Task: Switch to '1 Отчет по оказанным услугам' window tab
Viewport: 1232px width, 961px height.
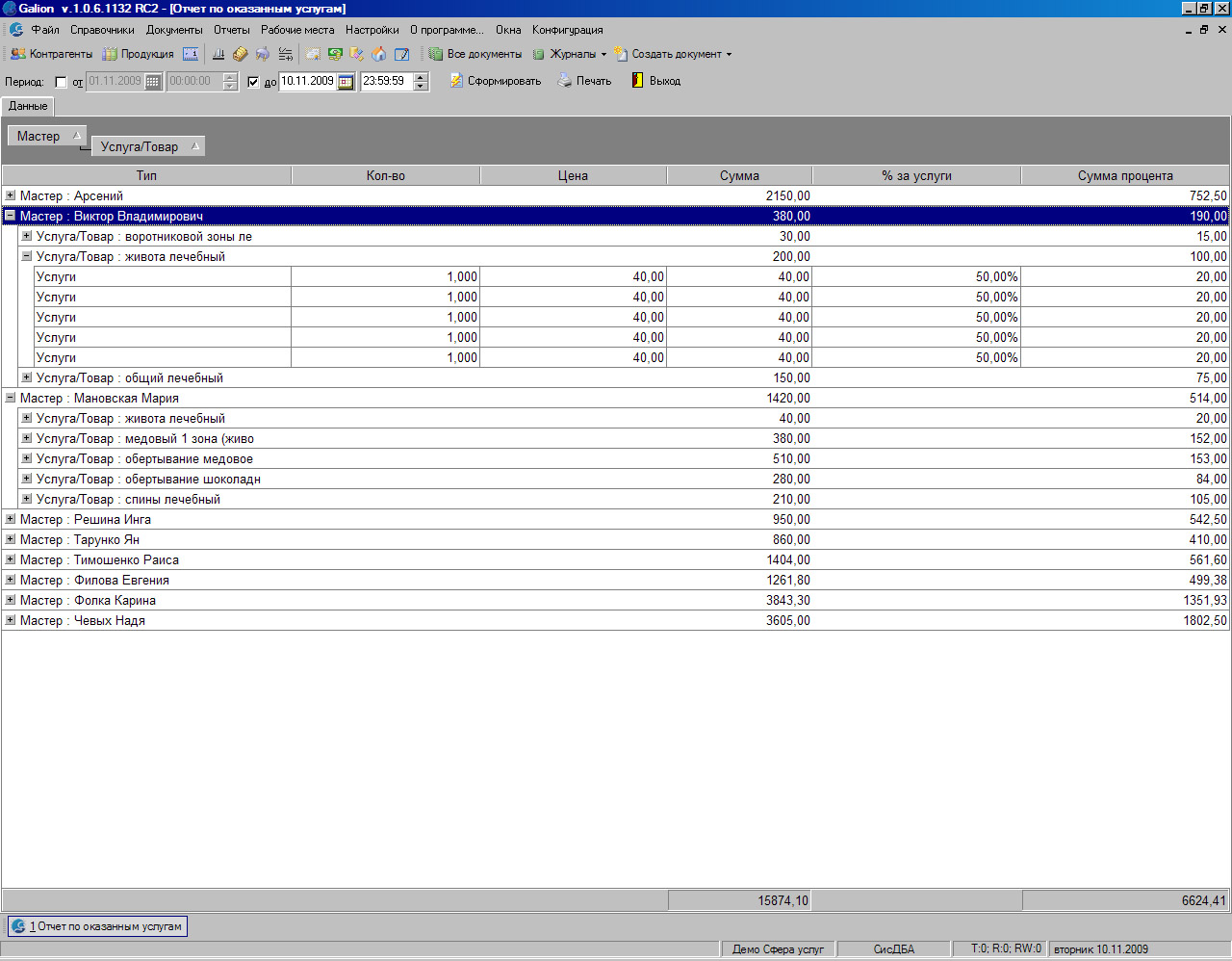Action: pyautogui.click(x=97, y=926)
